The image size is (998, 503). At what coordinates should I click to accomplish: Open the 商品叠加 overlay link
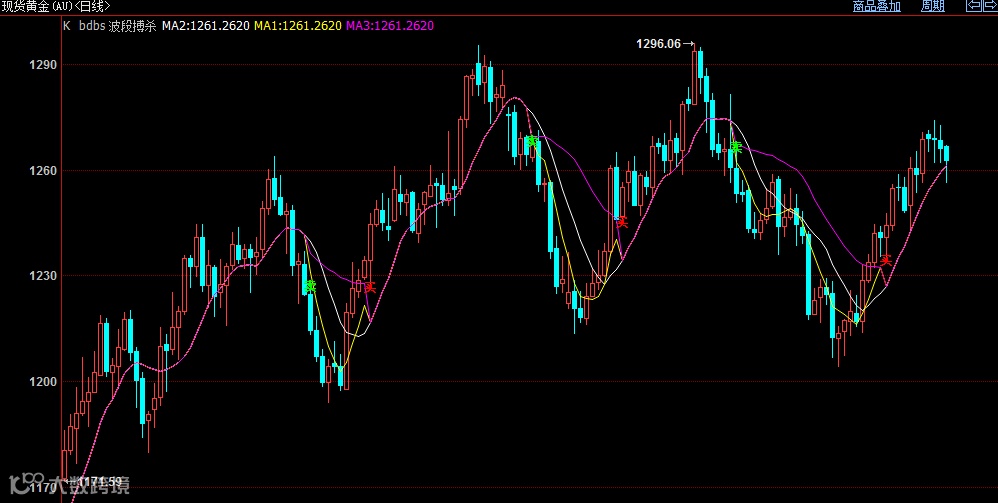(876, 6)
